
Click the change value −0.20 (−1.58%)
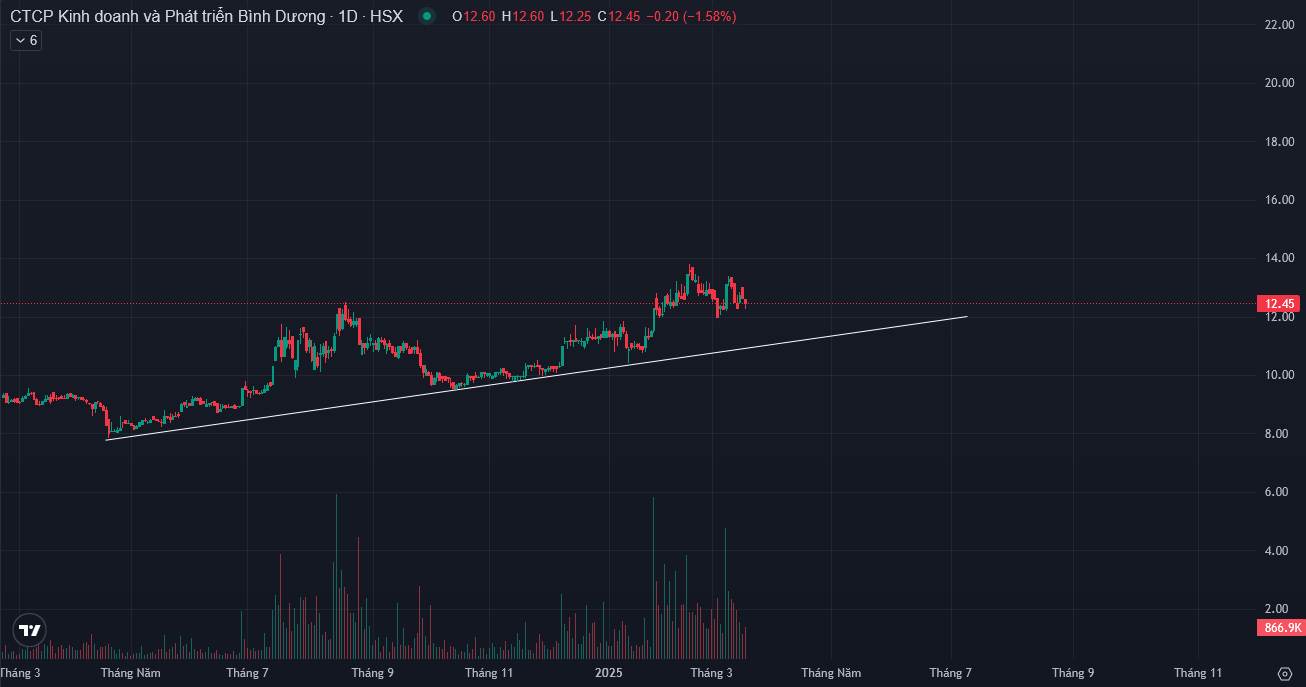691,16
